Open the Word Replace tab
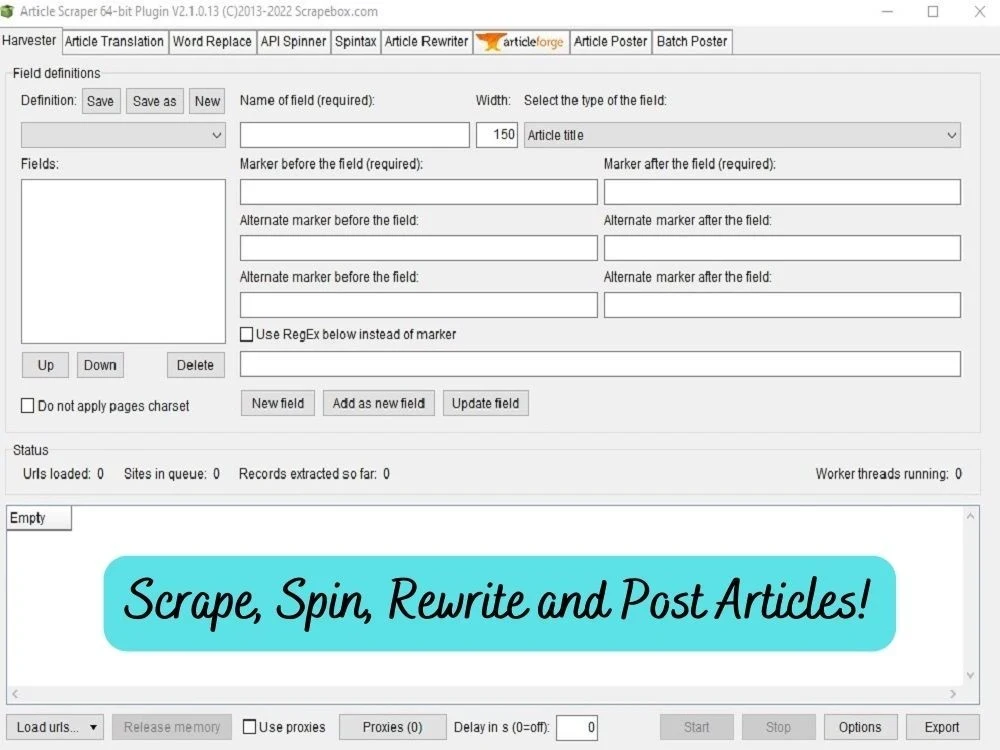1000x750 pixels. click(x=212, y=42)
